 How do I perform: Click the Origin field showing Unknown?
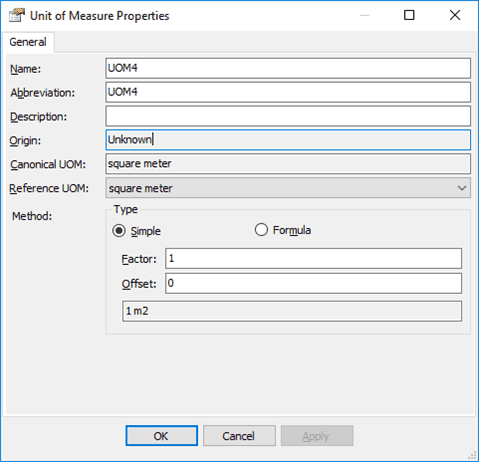pos(288,140)
